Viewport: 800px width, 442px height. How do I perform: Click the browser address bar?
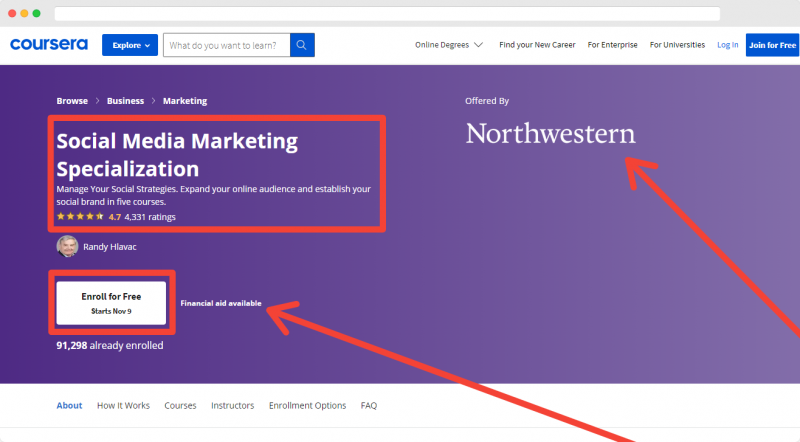click(387, 13)
